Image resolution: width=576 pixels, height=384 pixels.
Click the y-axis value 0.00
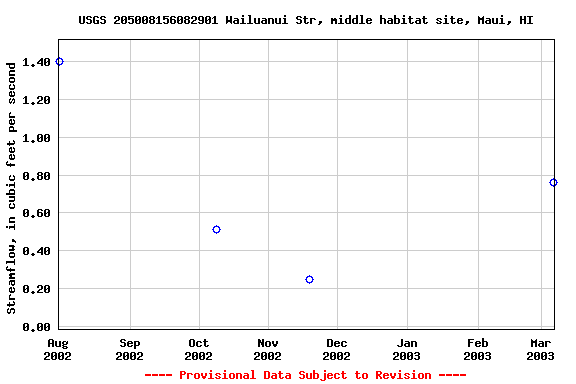tap(36, 327)
